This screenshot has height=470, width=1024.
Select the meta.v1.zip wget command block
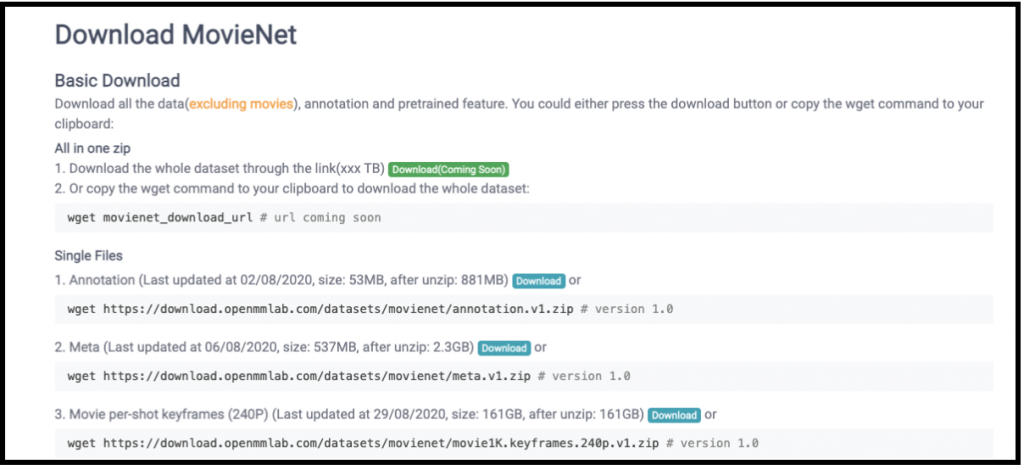click(524, 377)
